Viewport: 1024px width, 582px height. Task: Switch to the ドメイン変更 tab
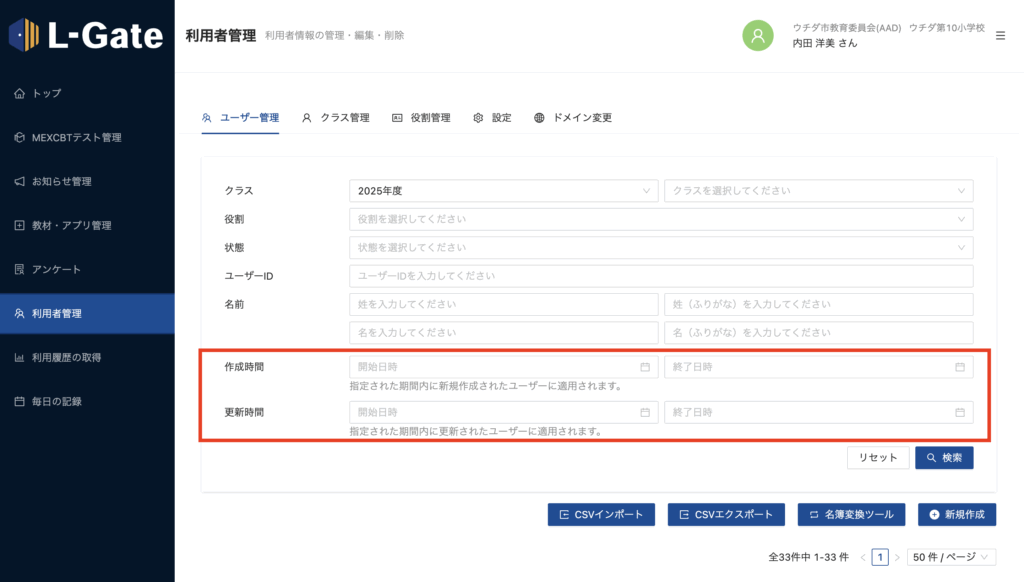(x=573, y=118)
